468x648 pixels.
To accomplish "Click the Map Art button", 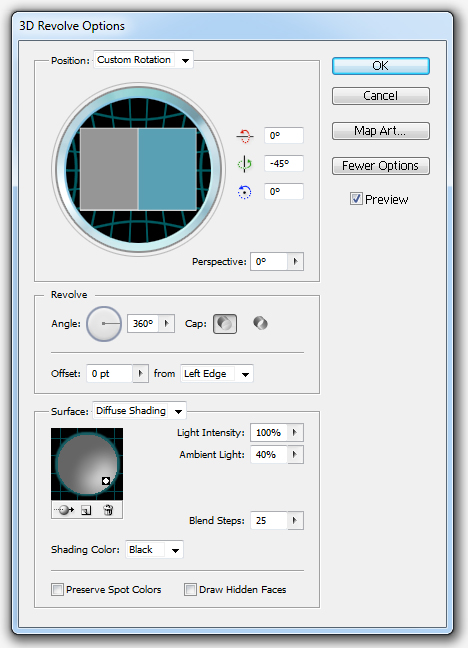I will pos(381,131).
